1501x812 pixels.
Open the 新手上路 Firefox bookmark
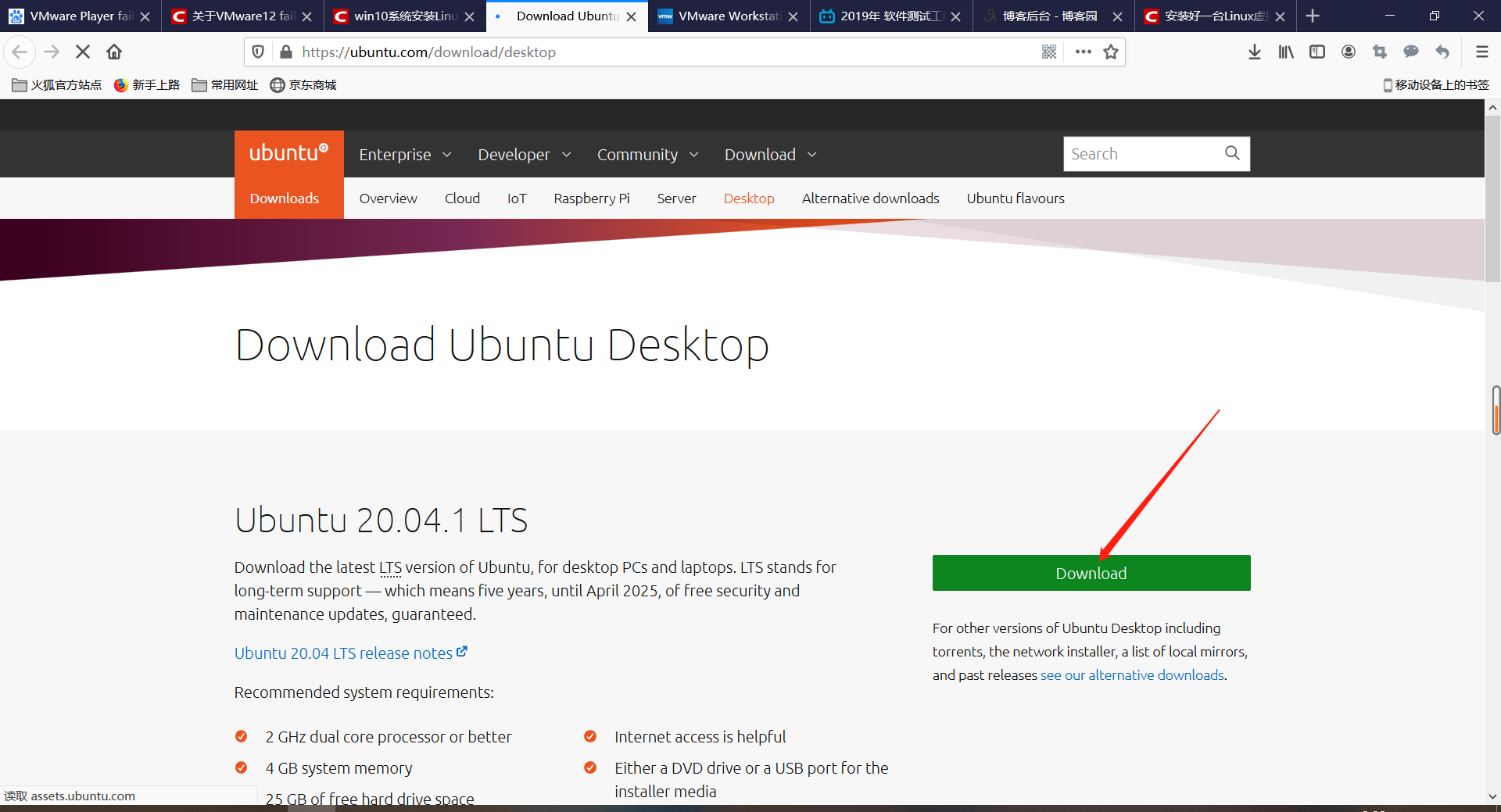click(147, 85)
